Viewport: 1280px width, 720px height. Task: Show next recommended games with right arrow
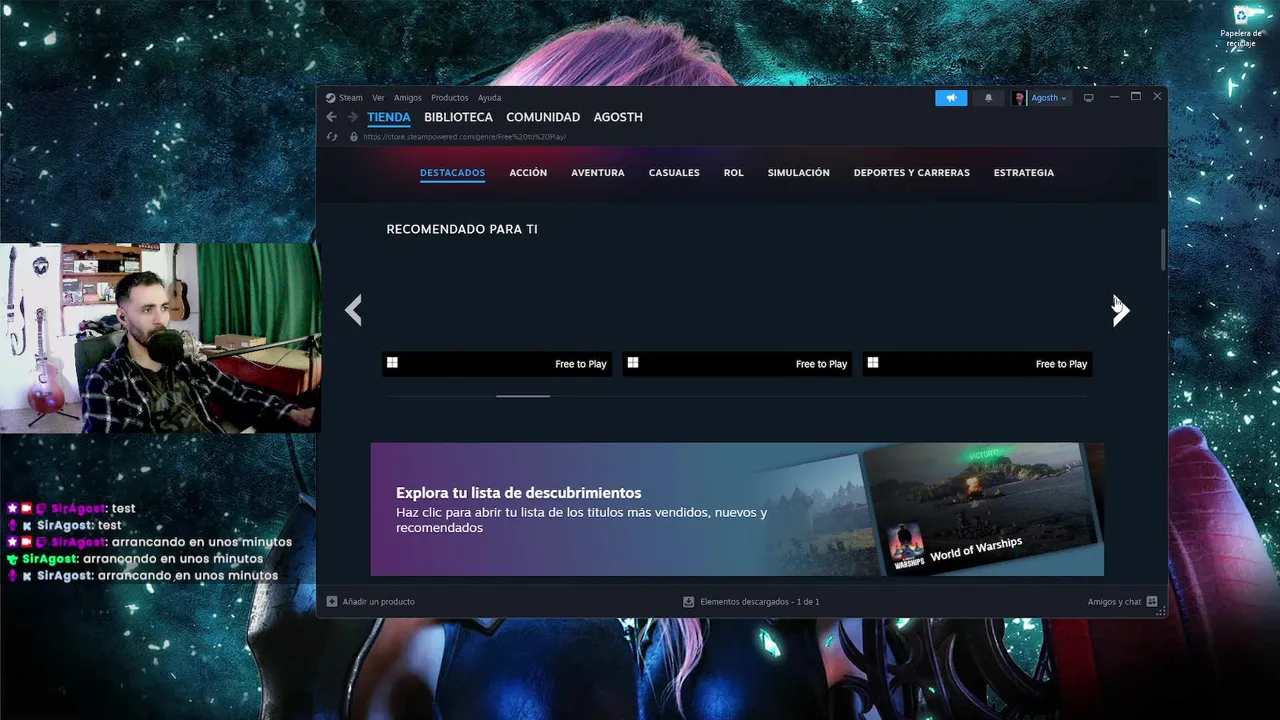pyautogui.click(x=1121, y=310)
